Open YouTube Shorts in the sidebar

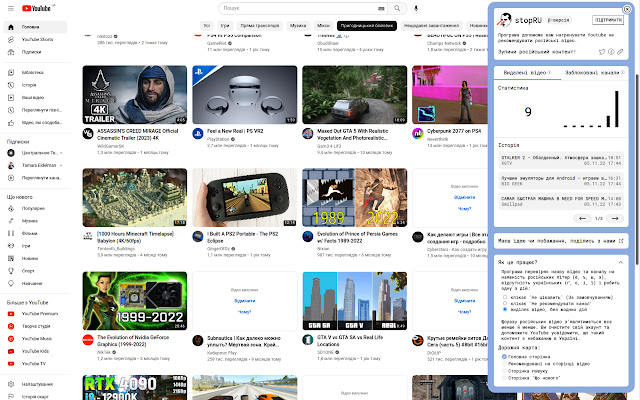point(35,40)
